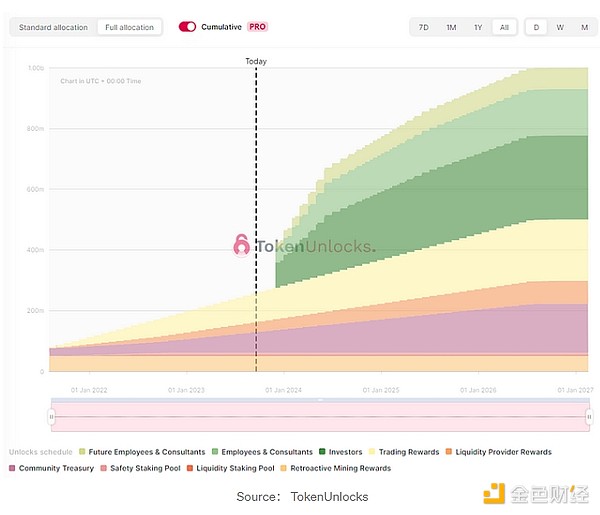Switch to Standard allocation view
The width and height of the screenshot is (600, 515).
tap(54, 27)
